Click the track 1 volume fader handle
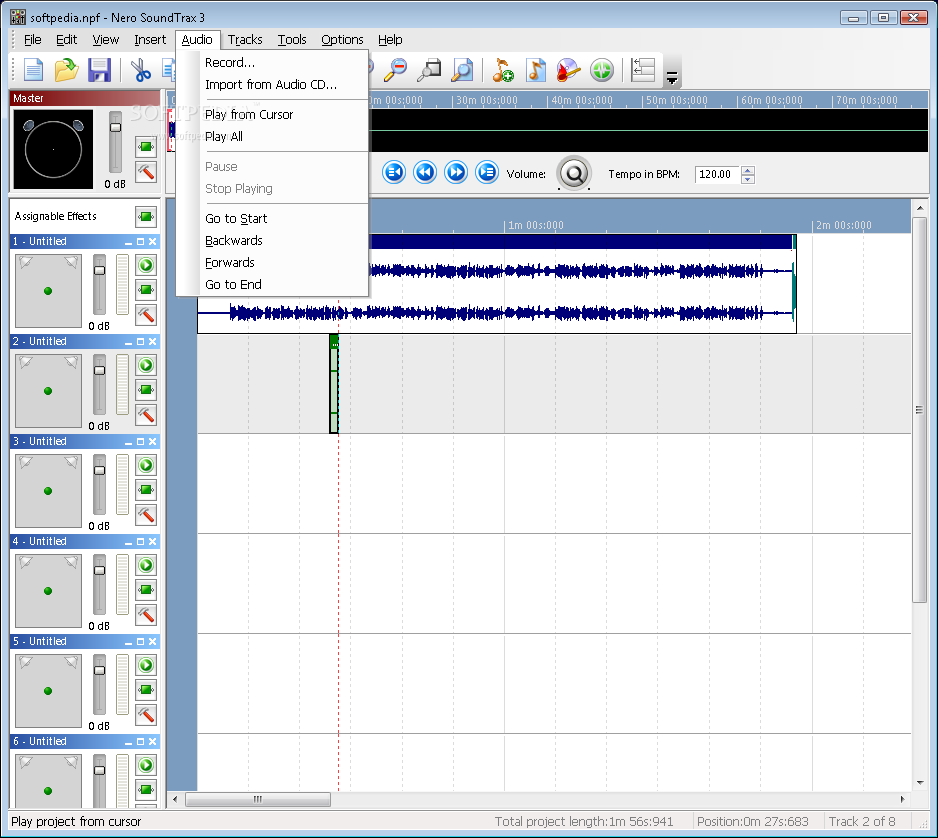Viewport: 938px width, 838px height. point(99,270)
